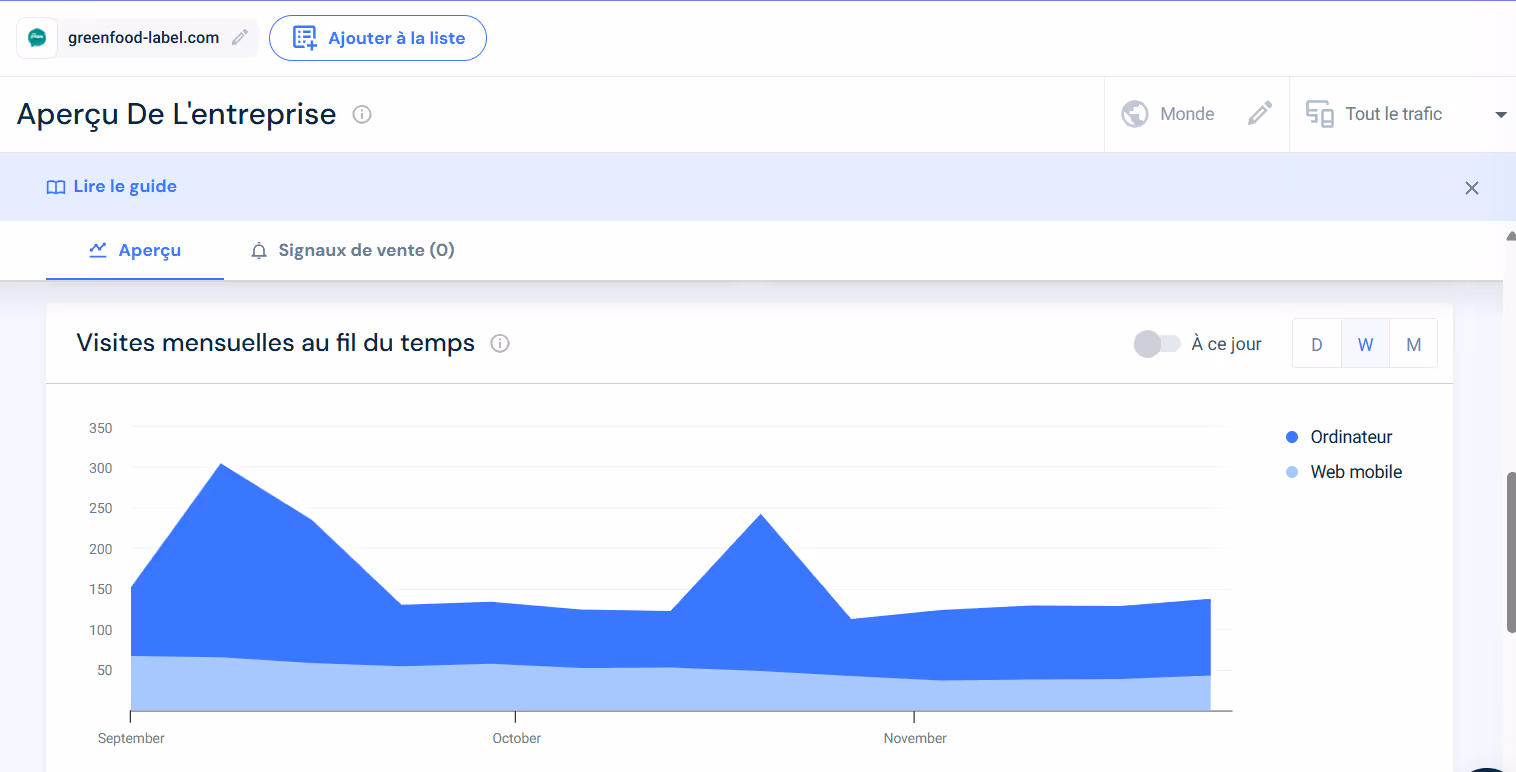This screenshot has height=772, width=1516.
Task: Toggle the Web mobile legend series
Action: pos(1344,472)
